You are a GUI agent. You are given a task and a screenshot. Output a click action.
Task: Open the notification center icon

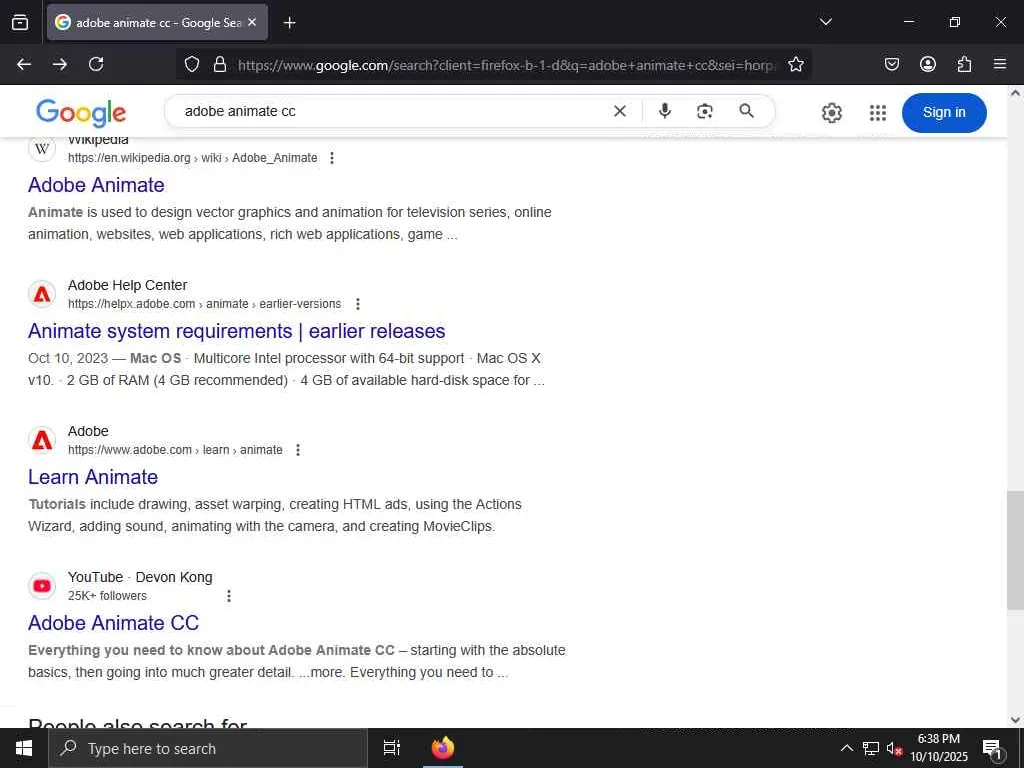click(x=992, y=748)
